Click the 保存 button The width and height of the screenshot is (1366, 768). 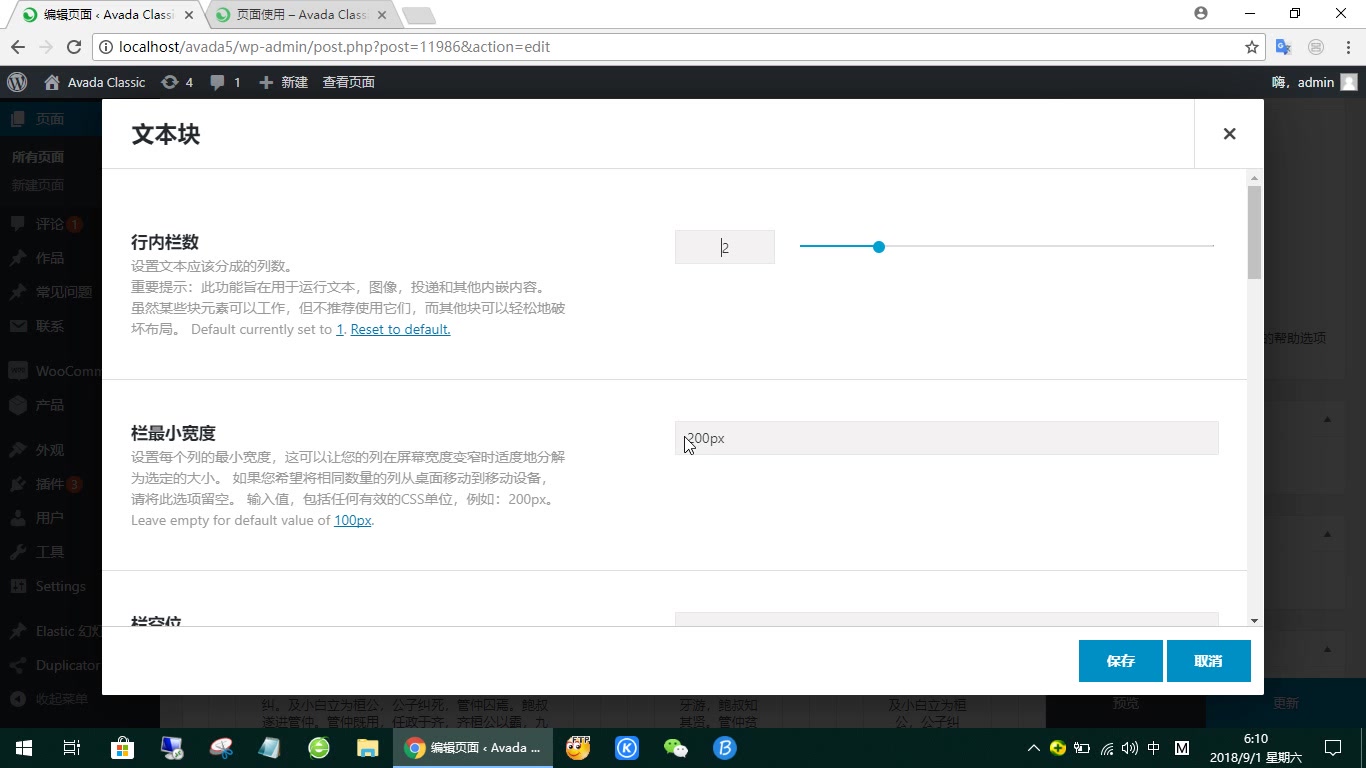click(x=1120, y=661)
